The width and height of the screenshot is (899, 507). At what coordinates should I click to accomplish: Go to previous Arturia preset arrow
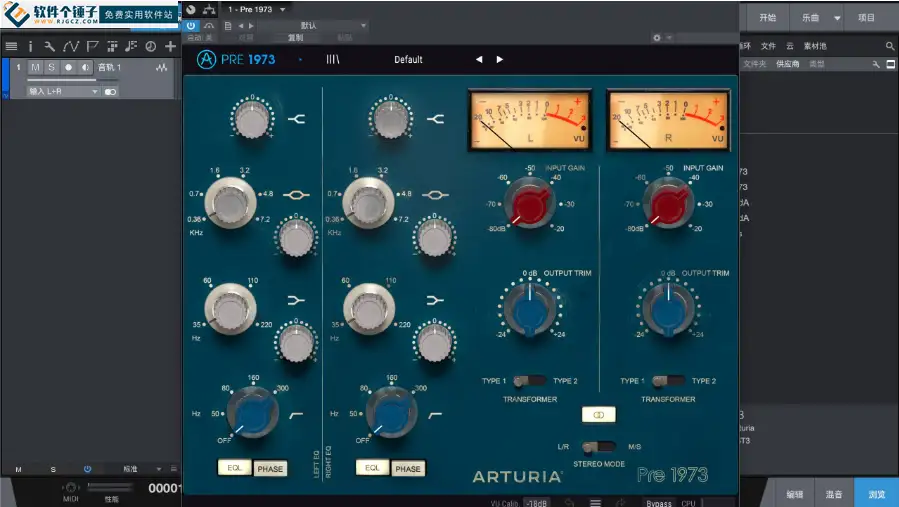479,59
